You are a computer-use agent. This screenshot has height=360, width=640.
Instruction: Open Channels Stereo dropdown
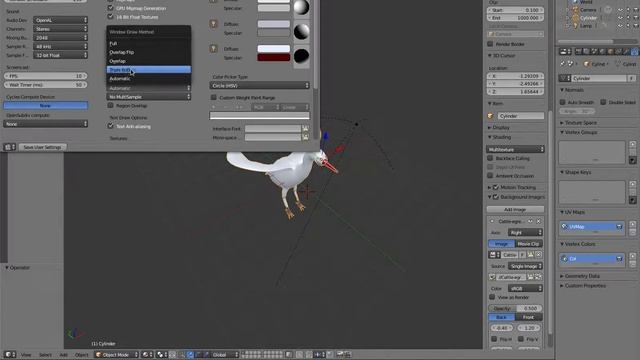60,29
